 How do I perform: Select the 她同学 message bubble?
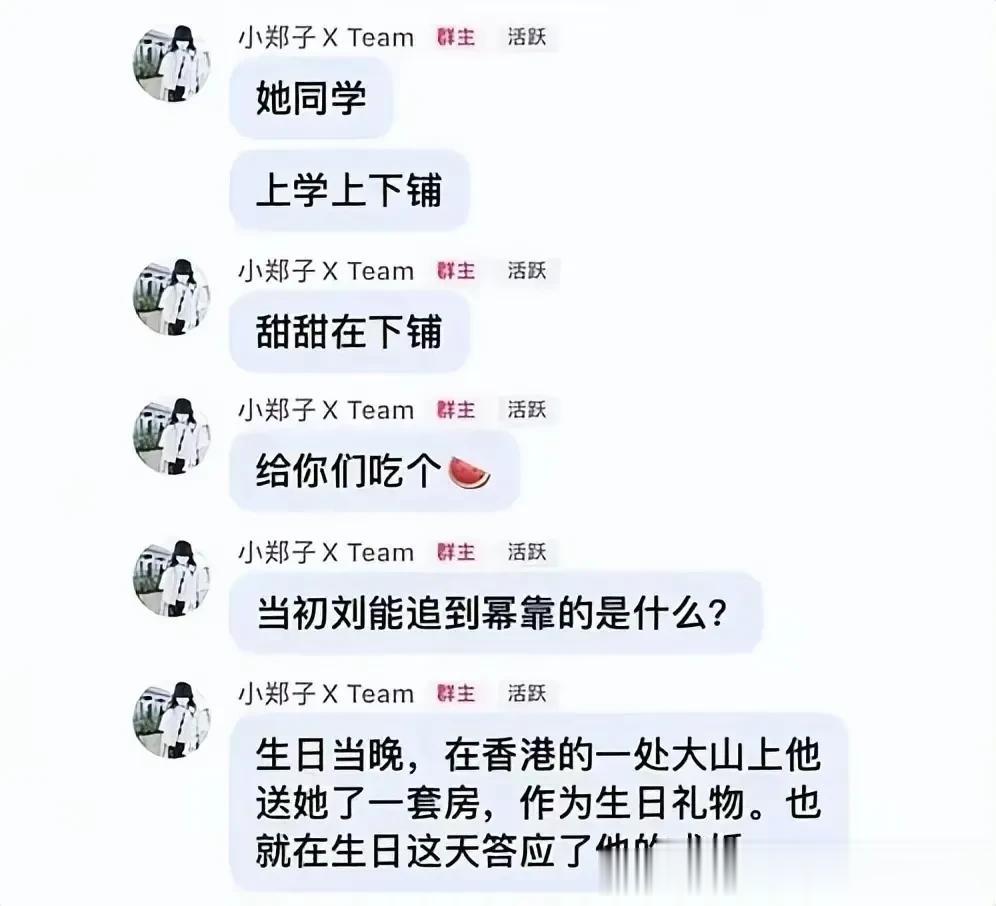tap(311, 98)
